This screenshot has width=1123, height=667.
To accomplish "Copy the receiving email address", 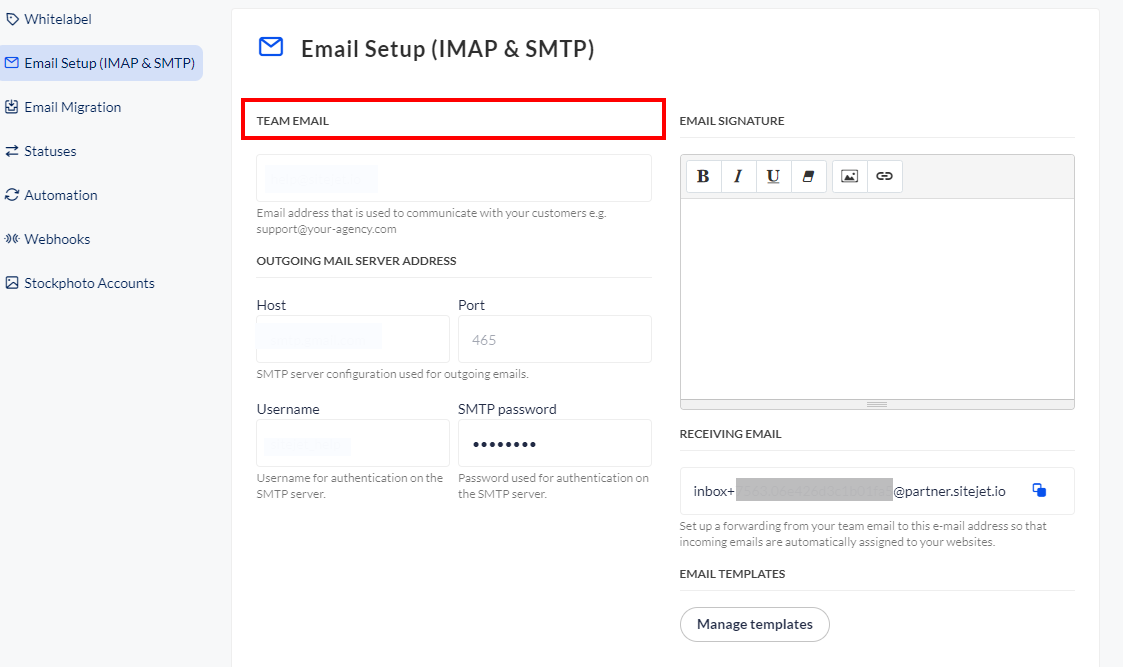I will [x=1039, y=490].
